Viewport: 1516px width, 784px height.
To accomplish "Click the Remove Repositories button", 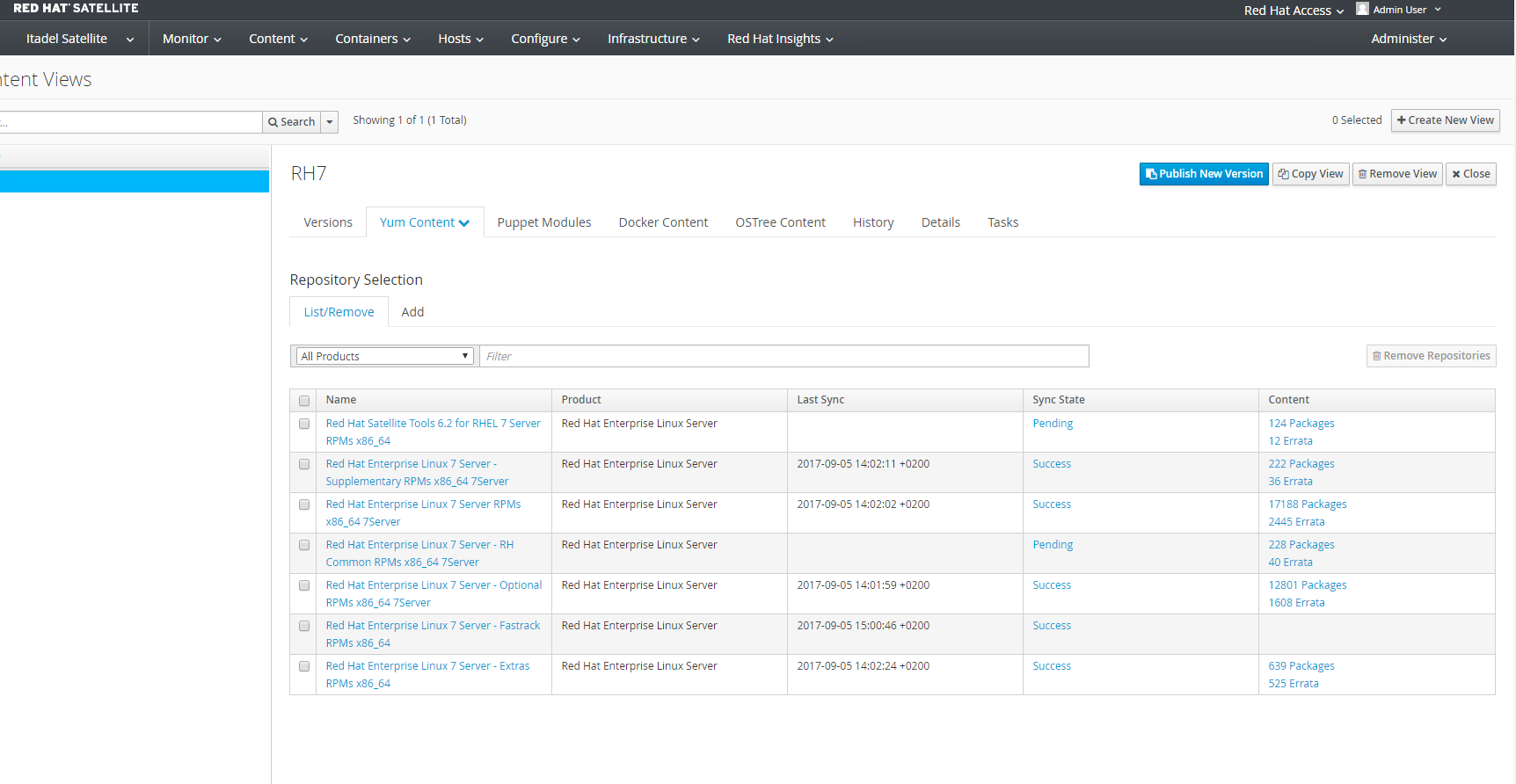I will (x=1431, y=356).
